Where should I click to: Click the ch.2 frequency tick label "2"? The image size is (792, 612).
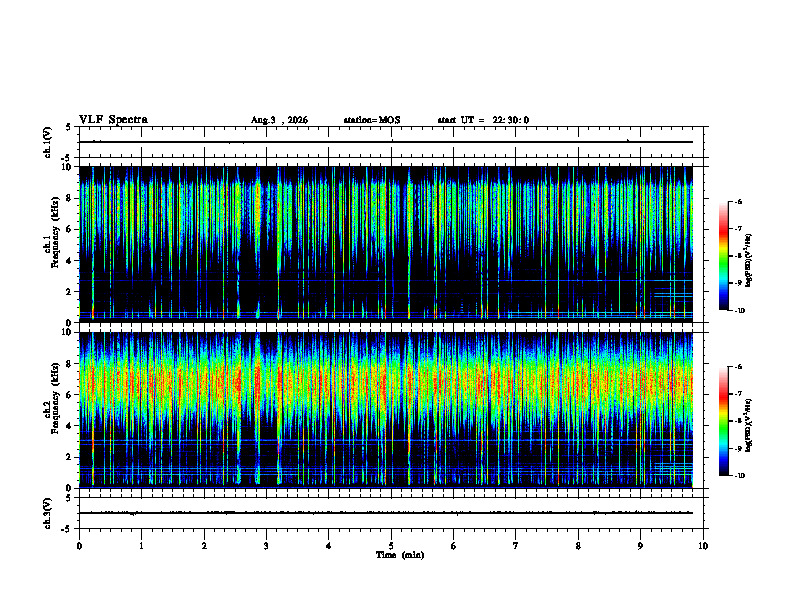(x=69, y=457)
